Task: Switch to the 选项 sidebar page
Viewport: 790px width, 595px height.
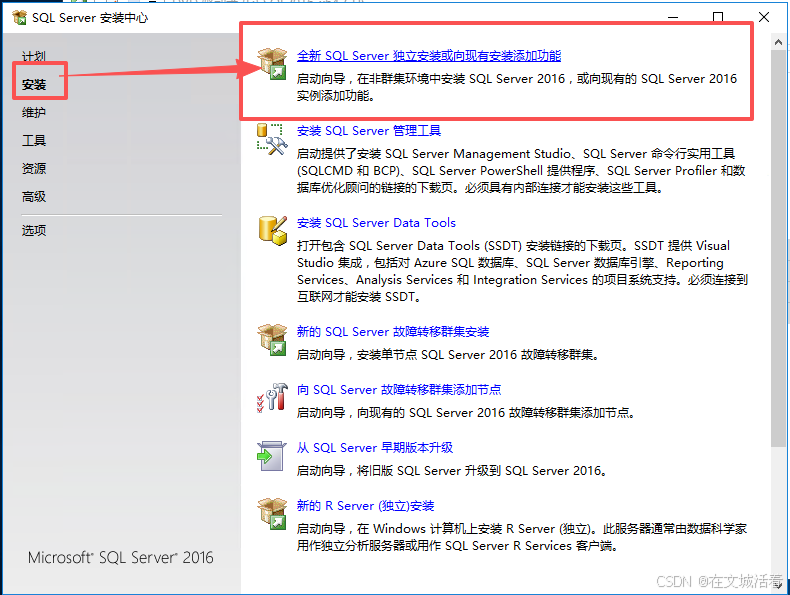Action: pos(34,230)
